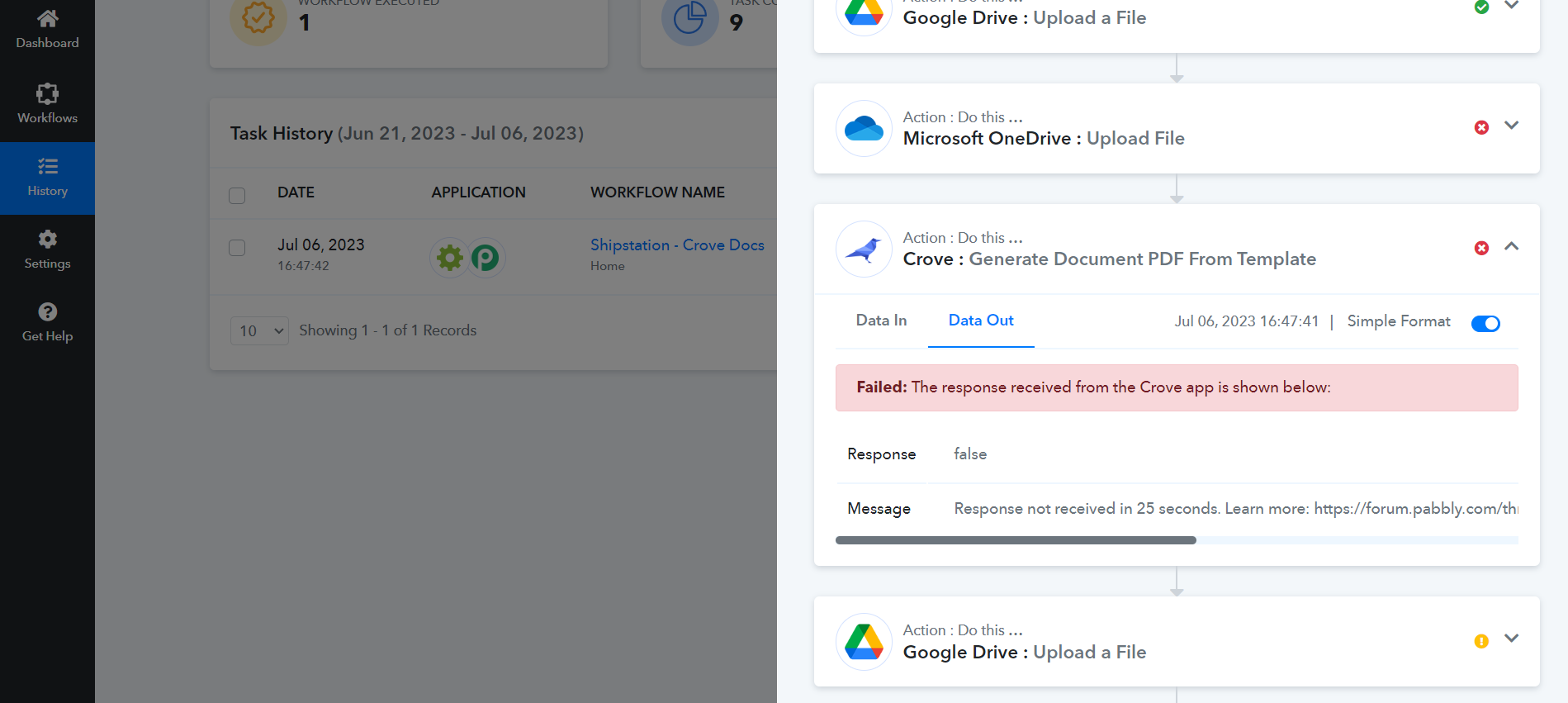Open the History list icon

click(47, 166)
